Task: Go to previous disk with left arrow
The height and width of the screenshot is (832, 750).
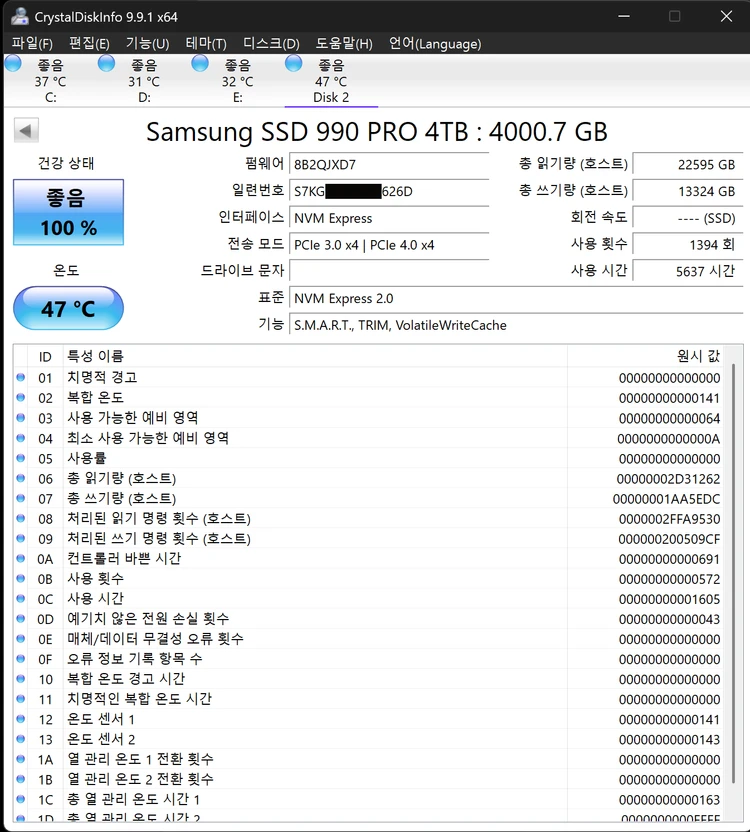Action: tap(26, 131)
